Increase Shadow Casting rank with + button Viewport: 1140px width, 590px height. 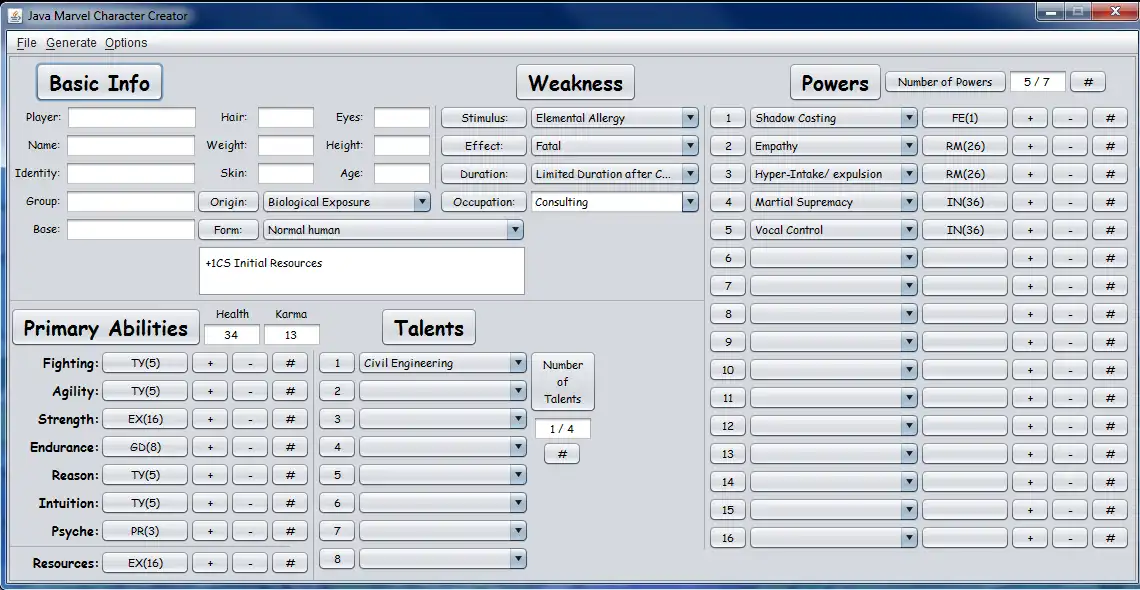[x=1030, y=118]
